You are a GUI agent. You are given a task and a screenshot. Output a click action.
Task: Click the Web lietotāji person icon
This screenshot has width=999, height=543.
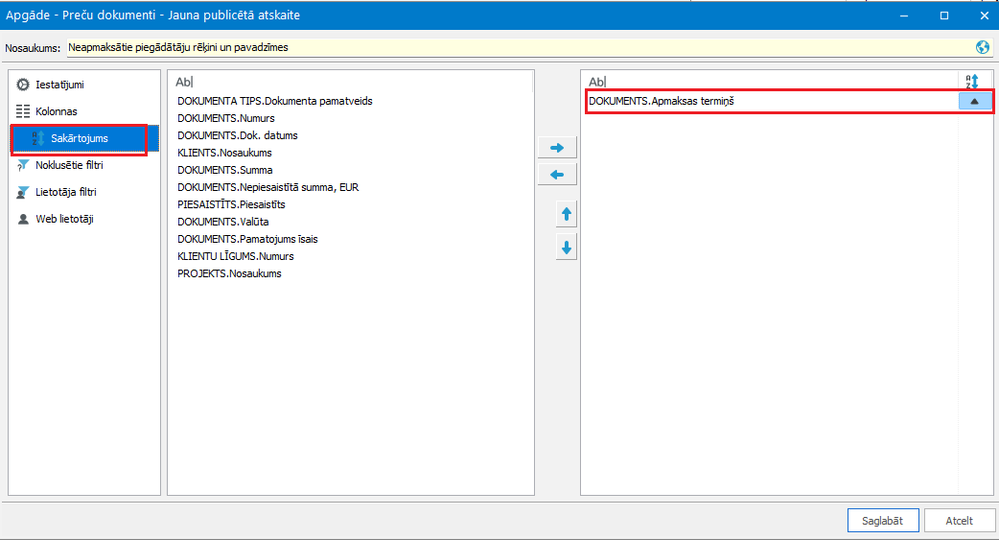[x=23, y=219]
